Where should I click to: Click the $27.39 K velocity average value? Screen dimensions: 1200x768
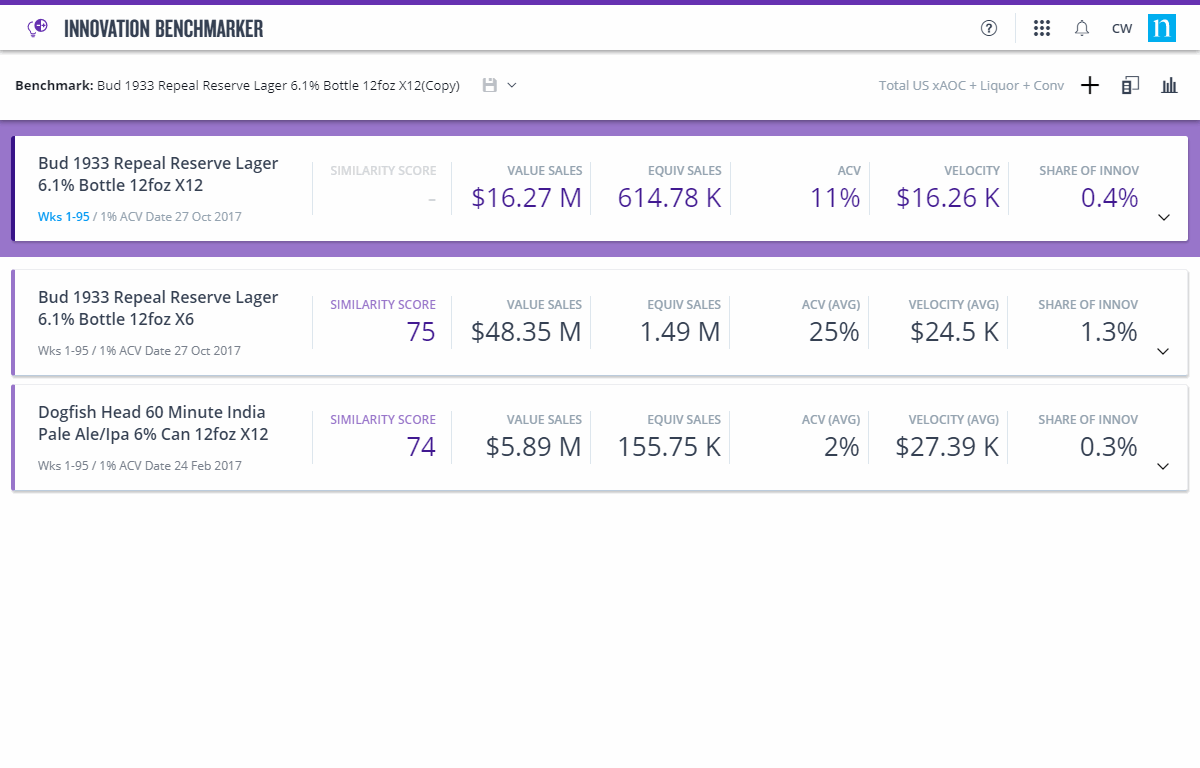coord(947,447)
